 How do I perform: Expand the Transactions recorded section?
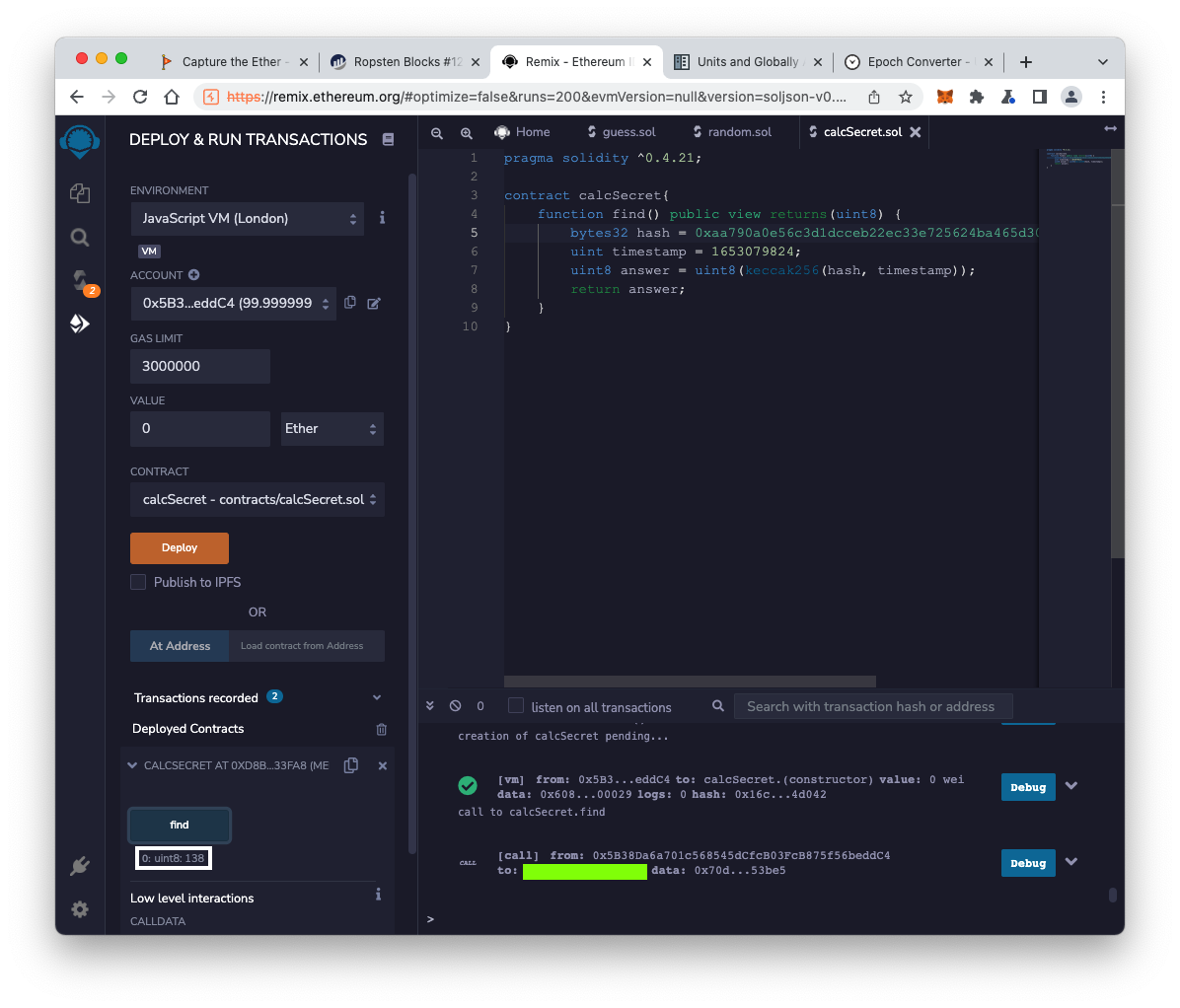click(376, 697)
